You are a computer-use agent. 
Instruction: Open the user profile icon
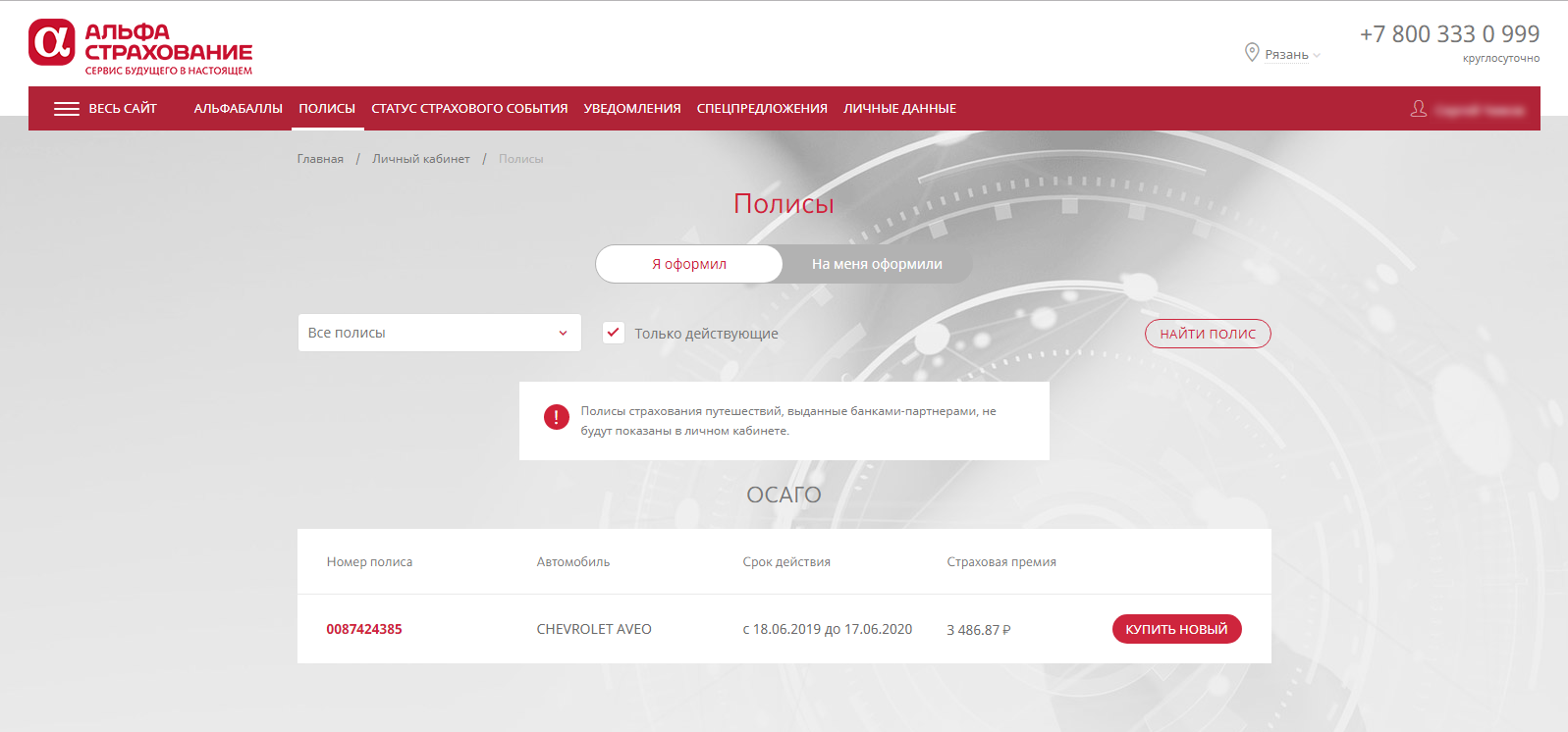tap(1419, 109)
